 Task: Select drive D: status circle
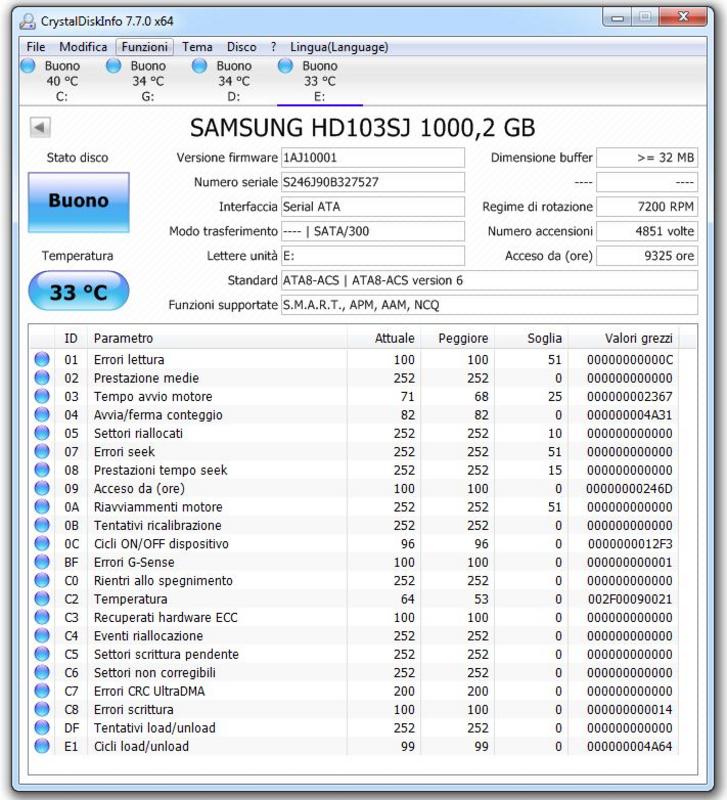tap(199, 66)
